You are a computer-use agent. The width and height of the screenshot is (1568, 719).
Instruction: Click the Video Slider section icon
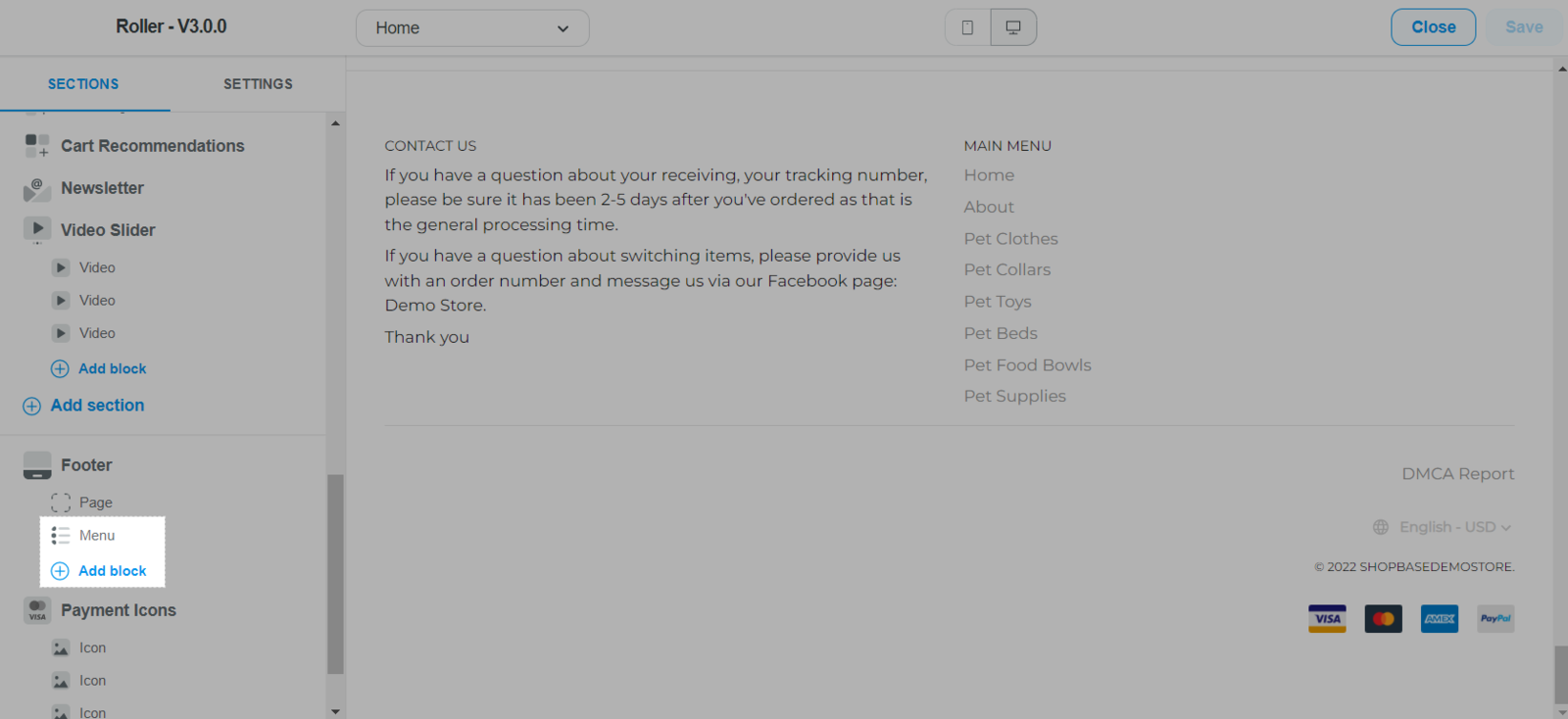pos(37,230)
